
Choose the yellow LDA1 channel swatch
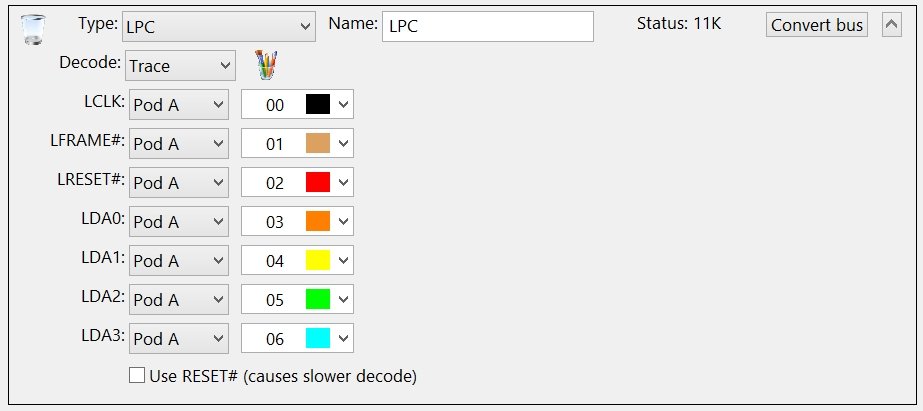click(x=317, y=261)
